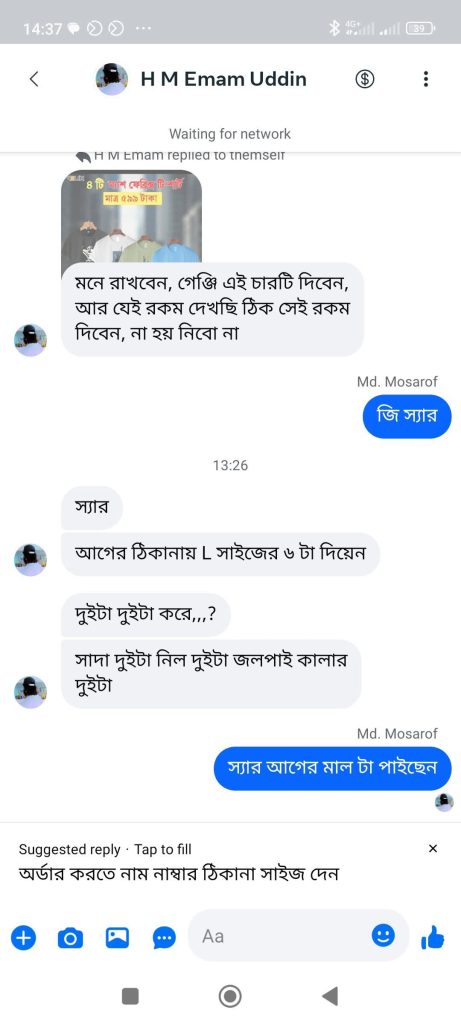Image resolution: width=461 pixels, height=1024 pixels.
Task: Open the emoji smiley picker
Action: click(x=383, y=936)
